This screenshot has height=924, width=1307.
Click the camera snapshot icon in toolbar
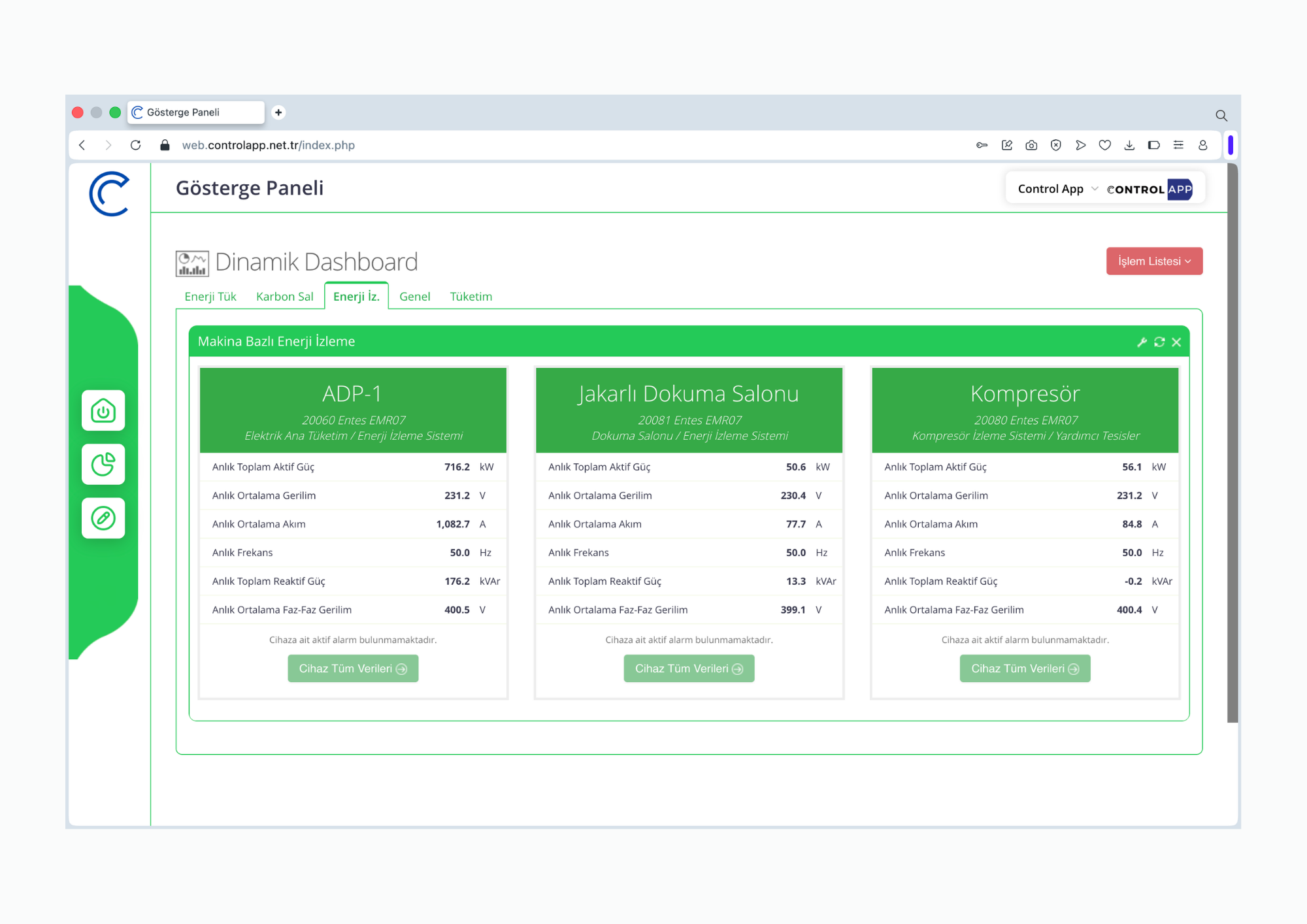(1031, 145)
